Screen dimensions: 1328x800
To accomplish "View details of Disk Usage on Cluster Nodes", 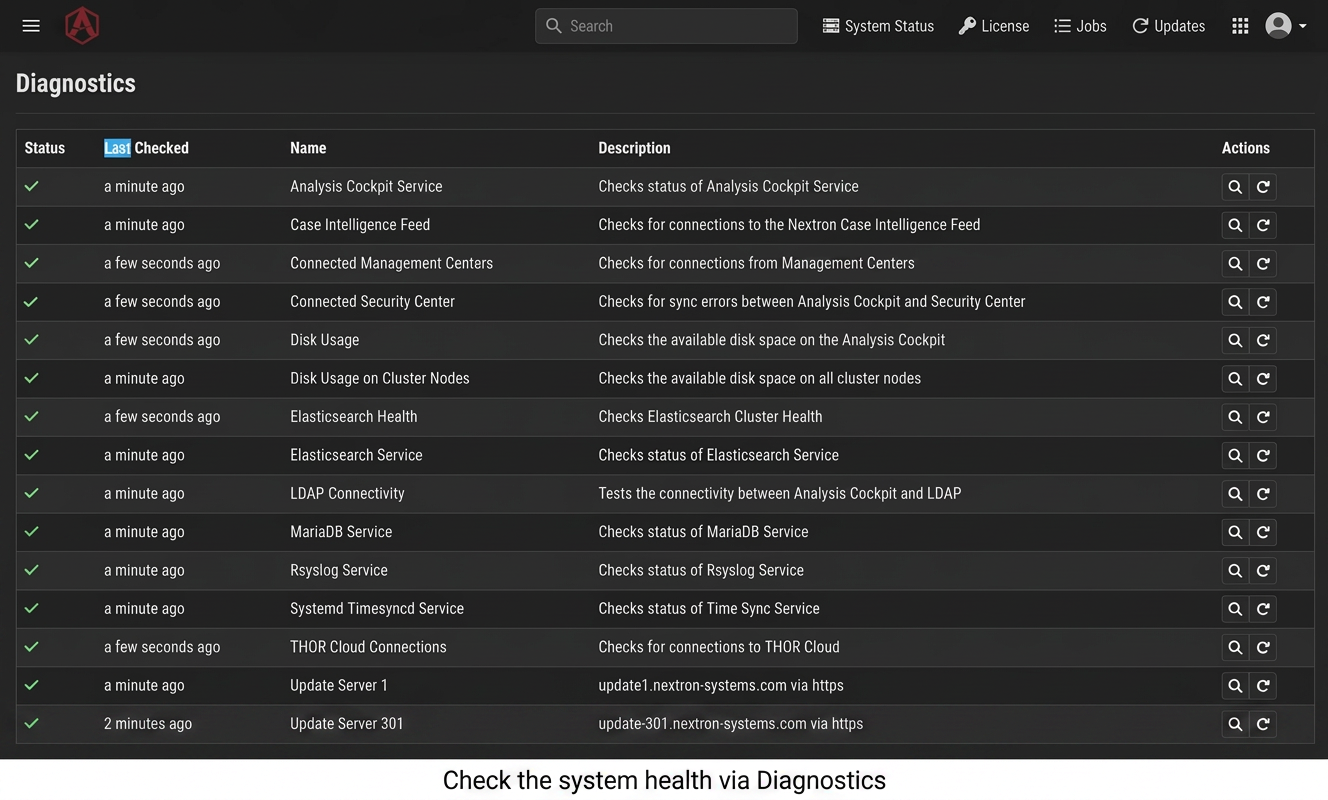I will (x=1235, y=379).
